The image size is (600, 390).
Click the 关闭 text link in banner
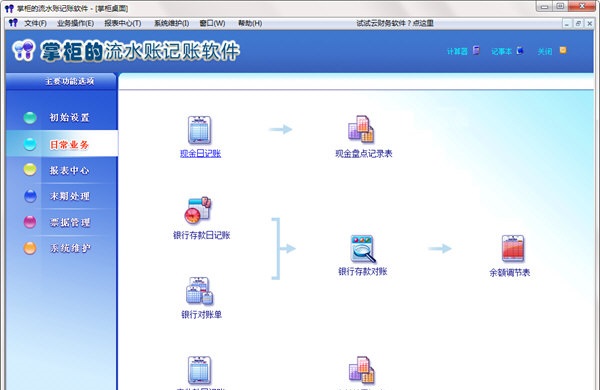coord(545,51)
